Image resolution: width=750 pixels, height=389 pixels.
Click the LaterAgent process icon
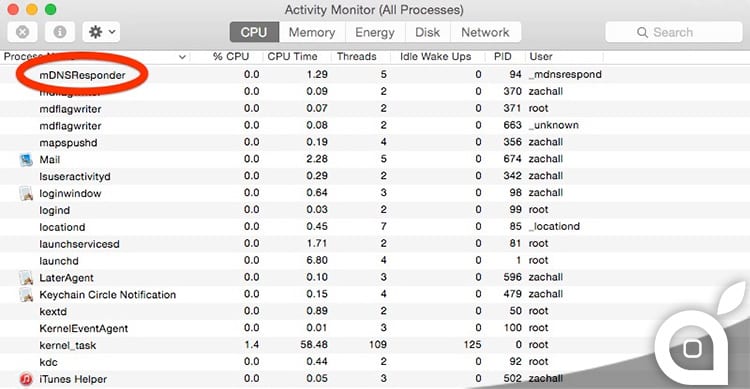26,278
